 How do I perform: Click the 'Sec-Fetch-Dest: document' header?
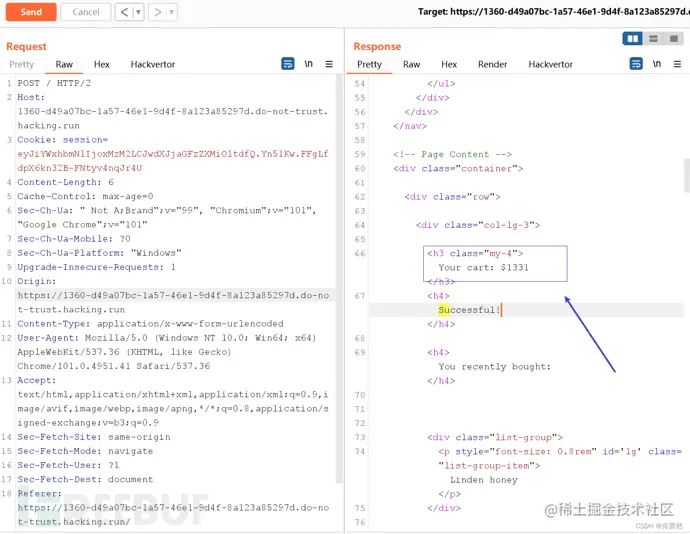(x=85, y=479)
